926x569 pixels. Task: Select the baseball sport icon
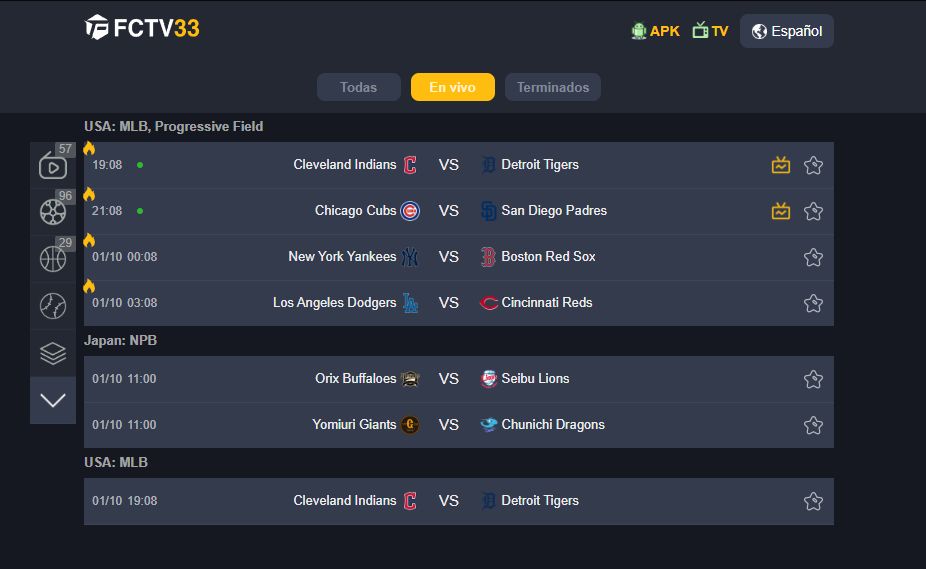(53, 306)
